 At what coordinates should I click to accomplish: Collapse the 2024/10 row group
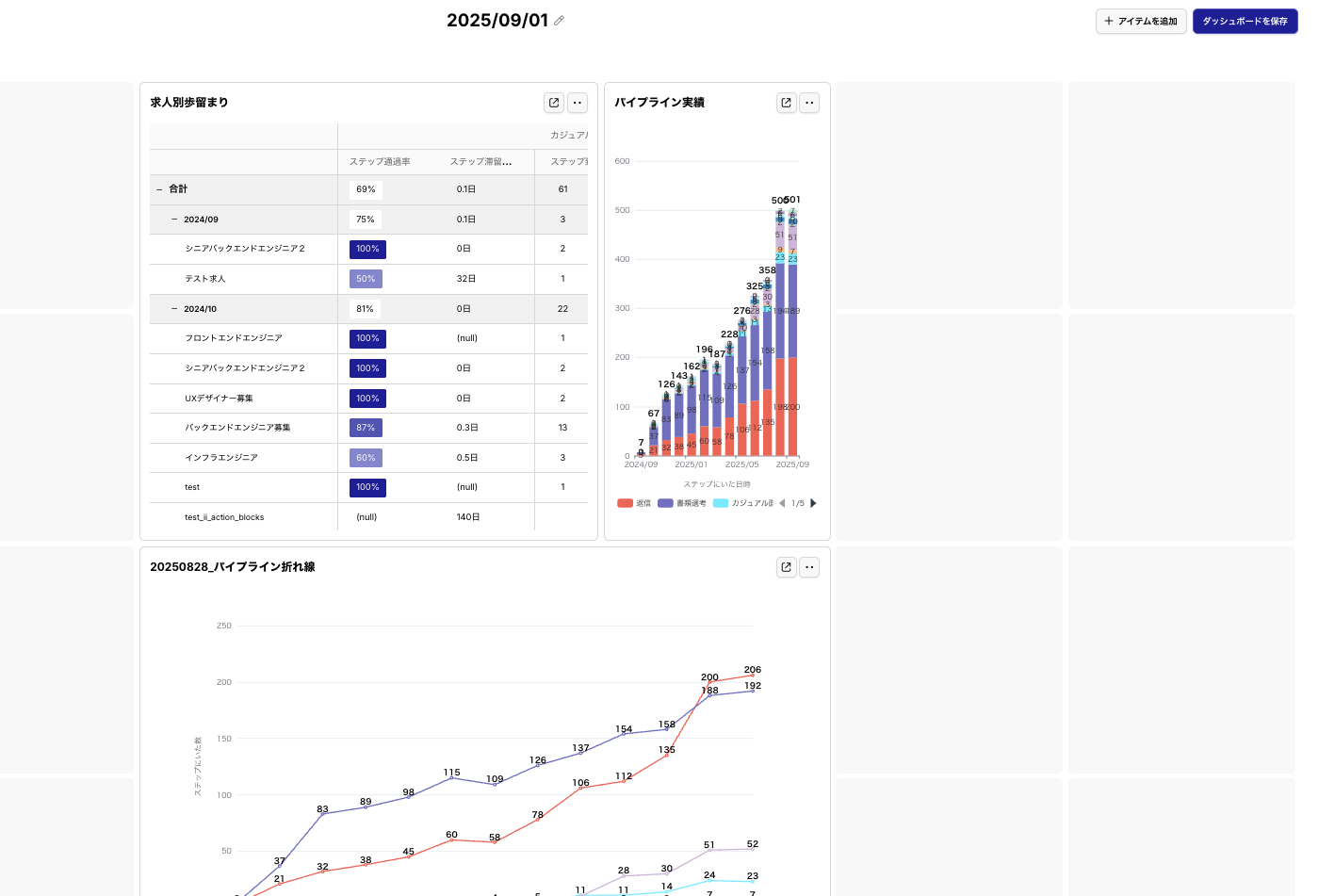click(x=174, y=309)
